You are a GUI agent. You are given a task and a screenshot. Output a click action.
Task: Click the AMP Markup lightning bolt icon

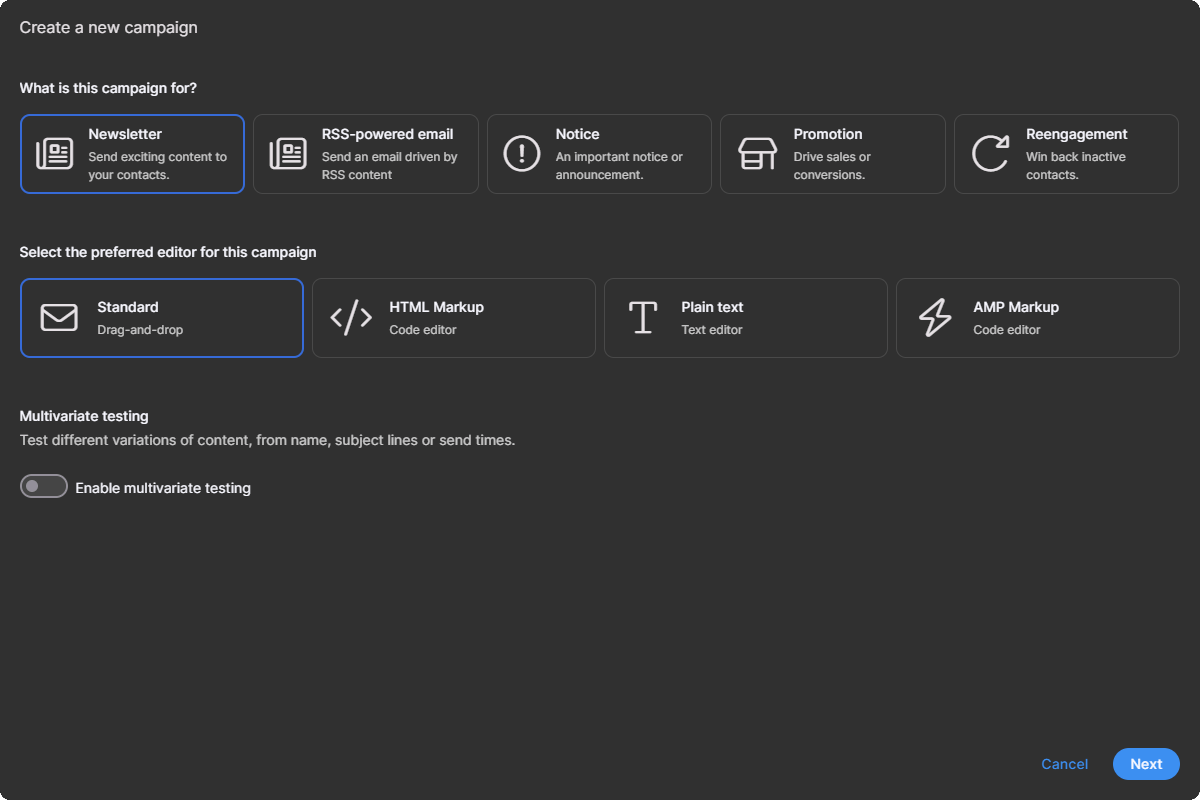pyautogui.click(x=935, y=317)
